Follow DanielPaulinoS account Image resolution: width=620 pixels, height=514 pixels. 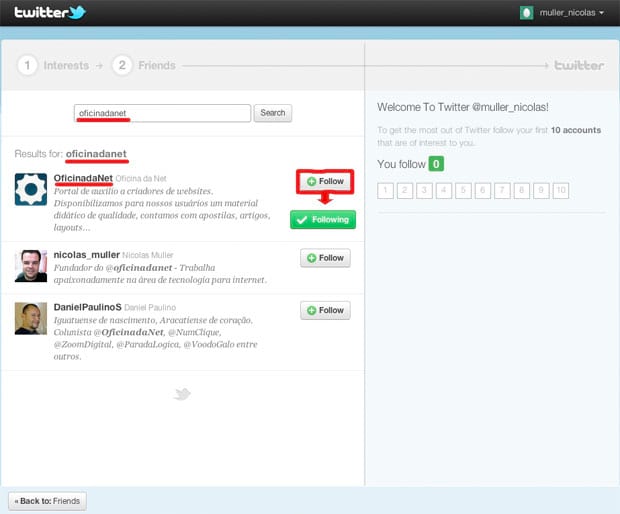[325, 310]
